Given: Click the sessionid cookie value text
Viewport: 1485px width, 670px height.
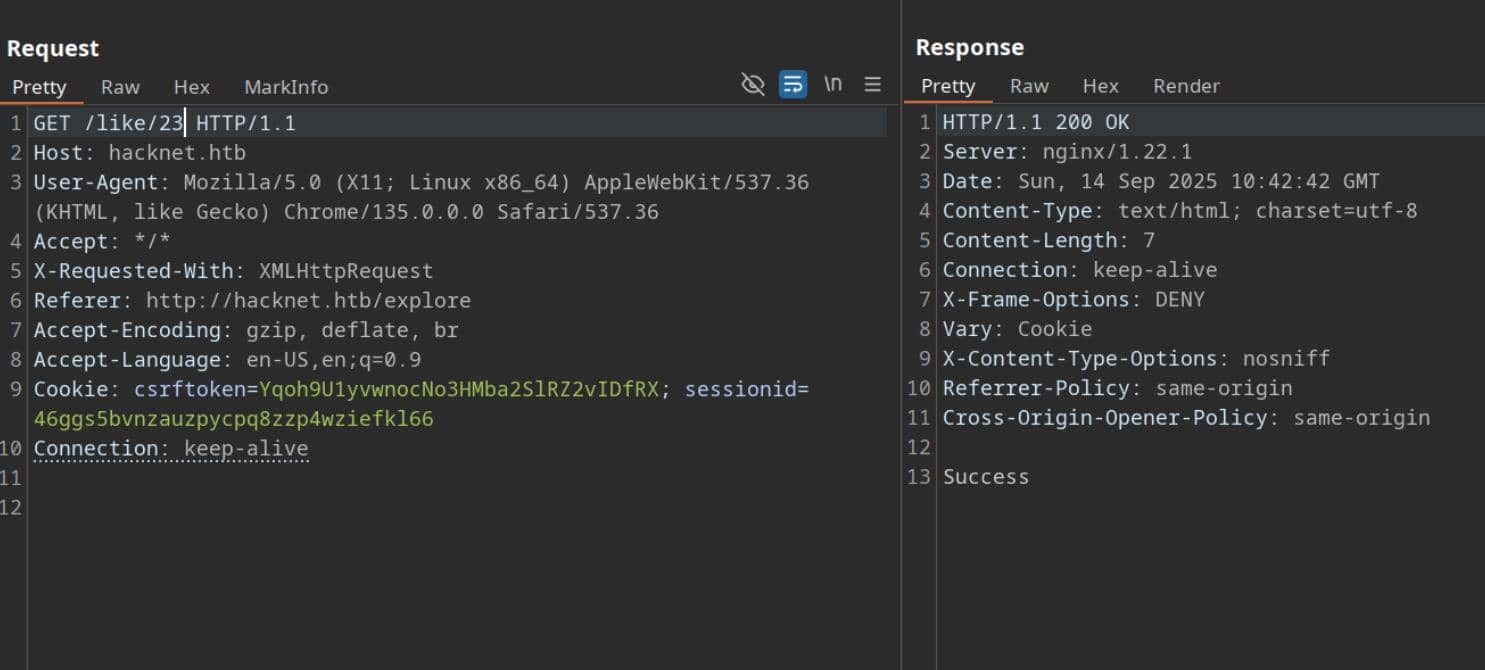Looking at the screenshot, I should (234, 419).
